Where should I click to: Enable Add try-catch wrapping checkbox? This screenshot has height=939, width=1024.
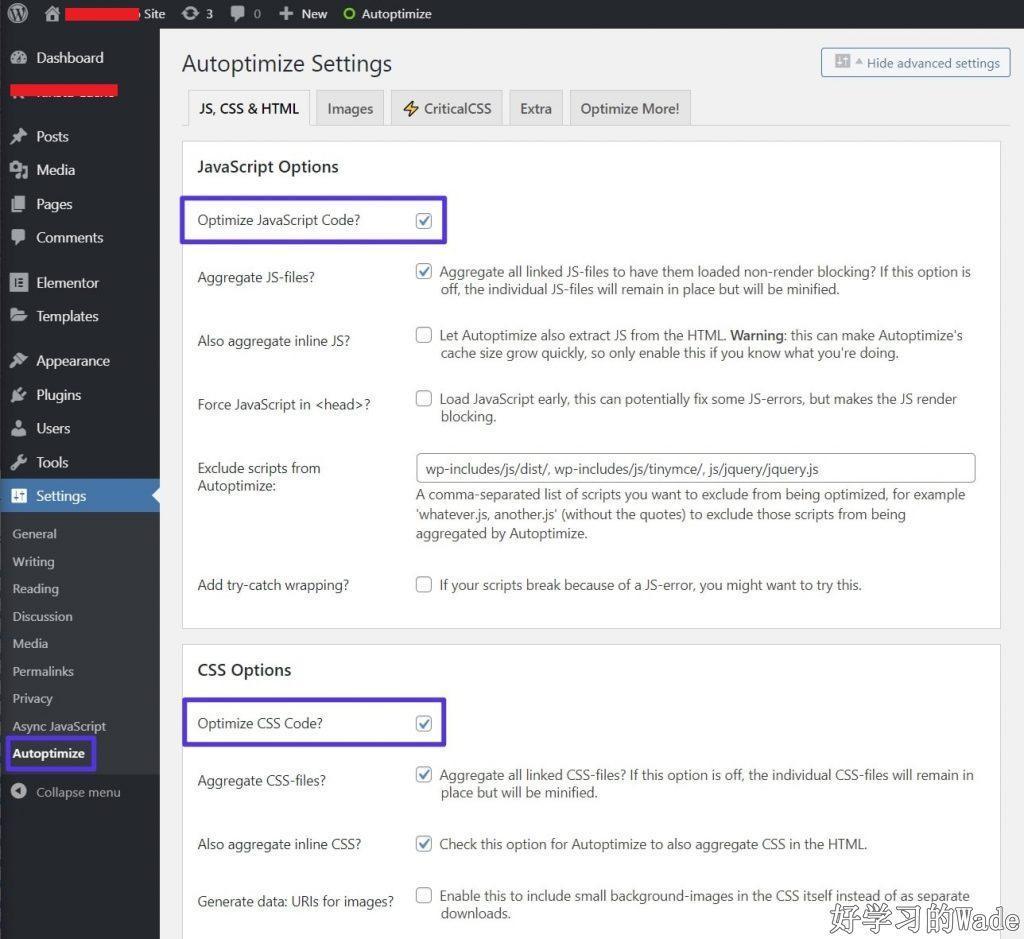424,584
